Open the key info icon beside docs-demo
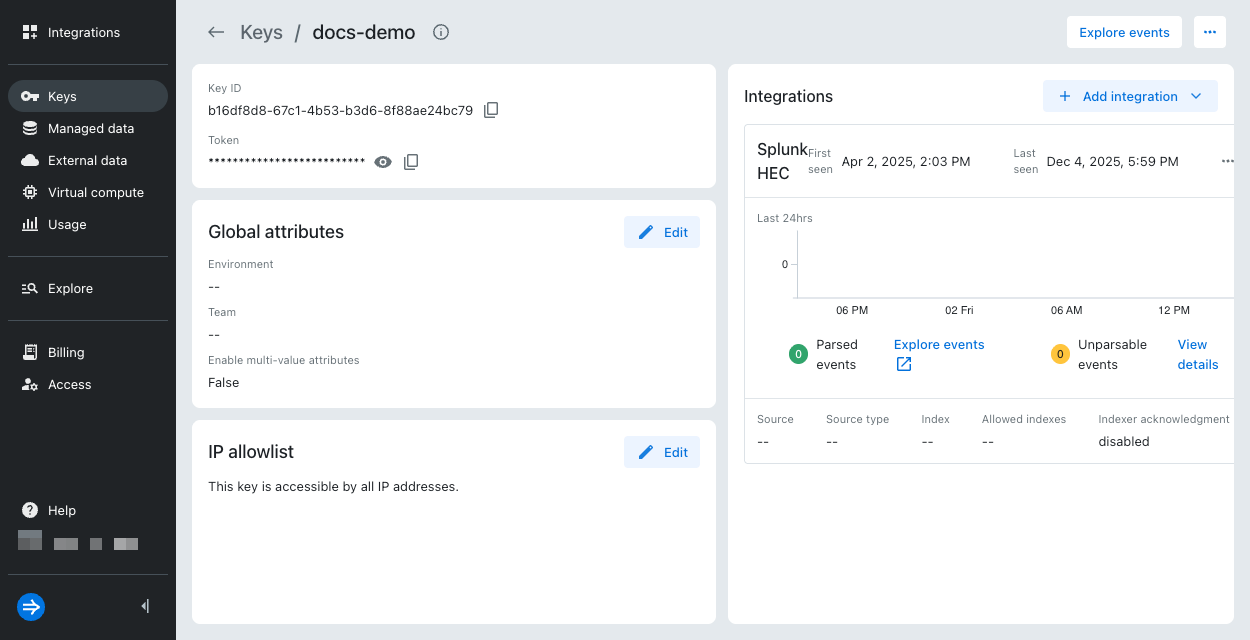Image resolution: width=1250 pixels, height=640 pixels. (441, 32)
